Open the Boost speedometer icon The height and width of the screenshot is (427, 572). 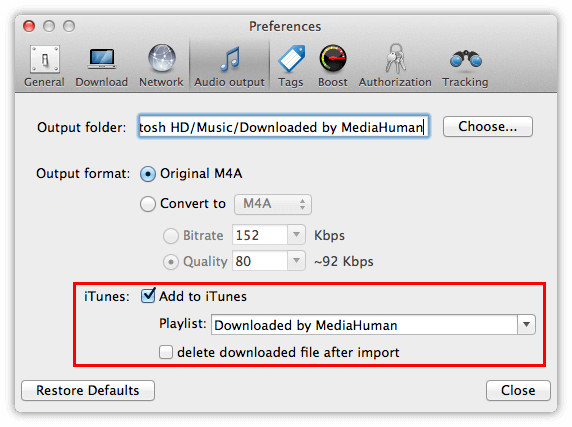click(x=333, y=58)
